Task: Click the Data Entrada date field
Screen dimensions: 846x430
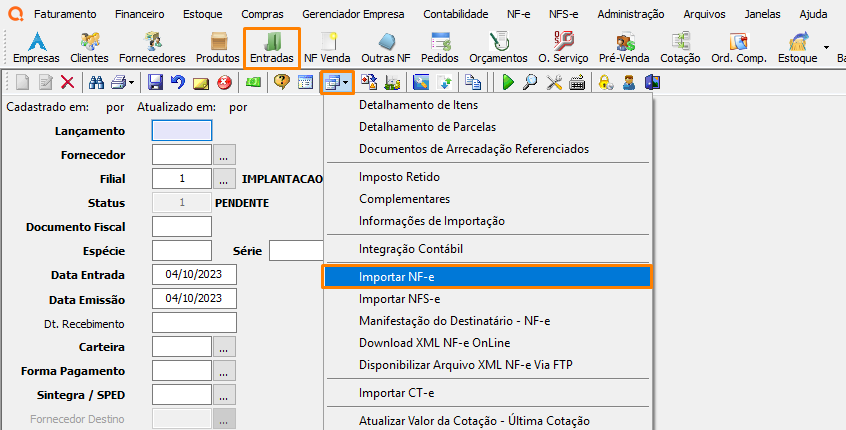Action: (194, 275)
